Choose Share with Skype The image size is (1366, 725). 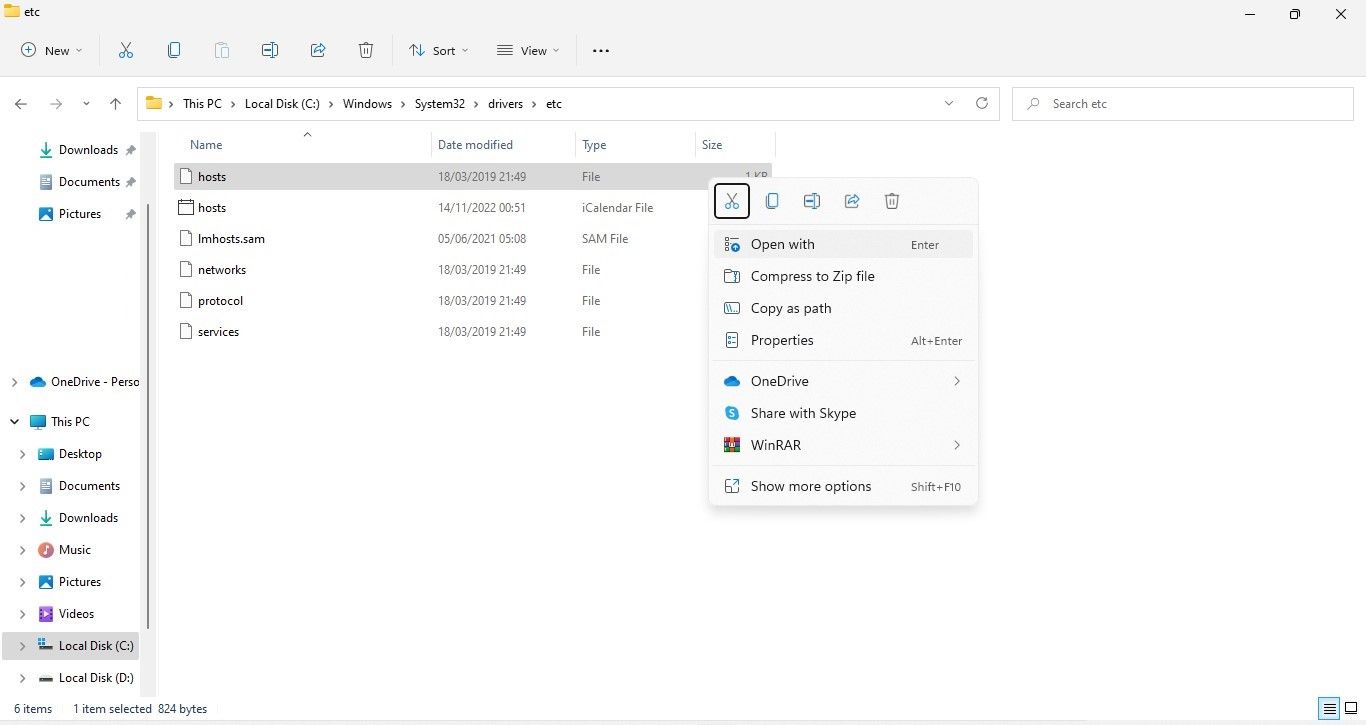pos(843,413)
